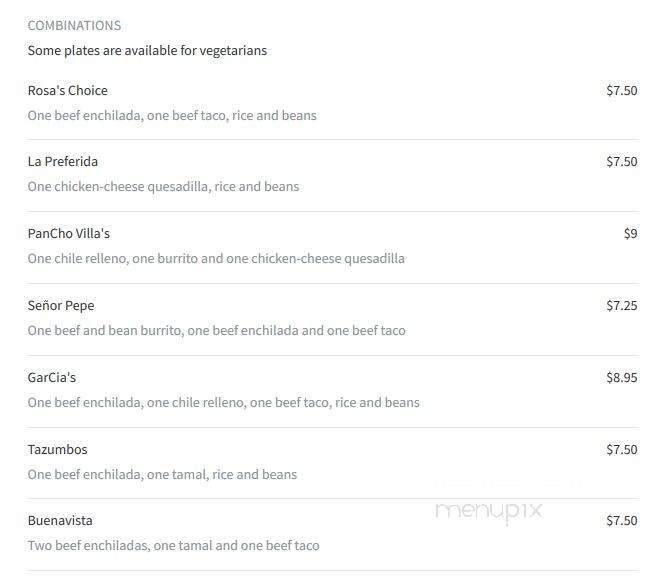Select the Buenavista combination
The width and height of the screenshot is (650, 579).
[x=60, y=521]
